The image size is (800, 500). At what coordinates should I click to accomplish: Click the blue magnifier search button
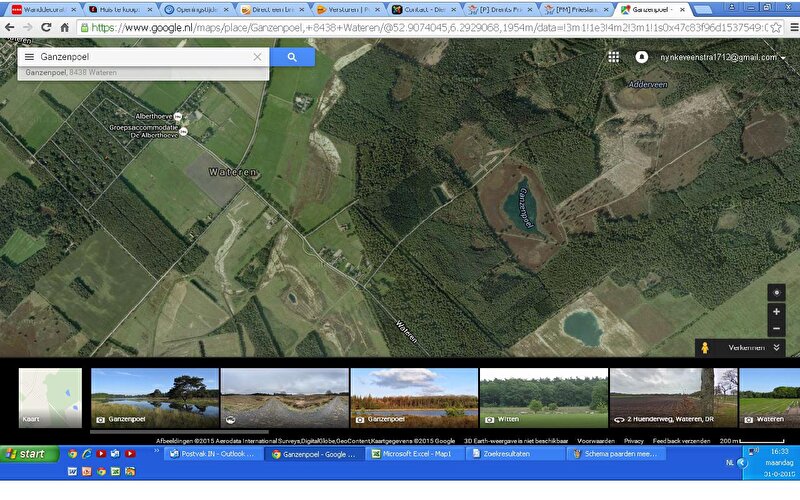pos(292,57)
